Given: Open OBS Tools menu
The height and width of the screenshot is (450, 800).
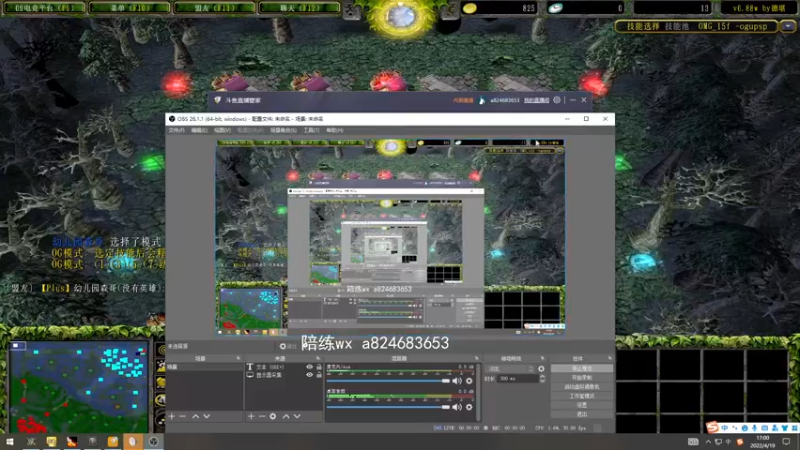Looking at the screenshot, I should coord(311,131).
